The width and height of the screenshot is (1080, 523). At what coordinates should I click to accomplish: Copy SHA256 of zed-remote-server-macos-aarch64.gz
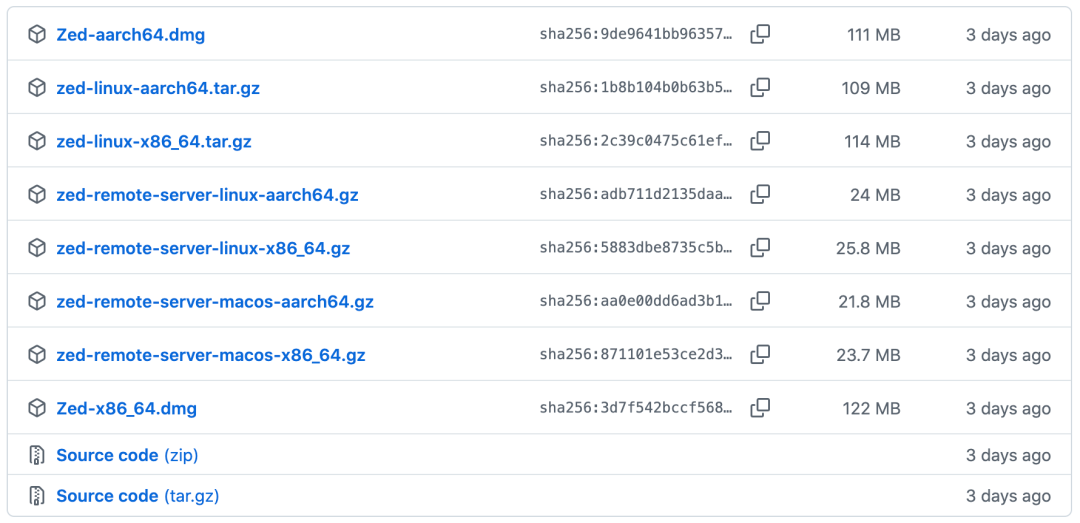(760, 301)
